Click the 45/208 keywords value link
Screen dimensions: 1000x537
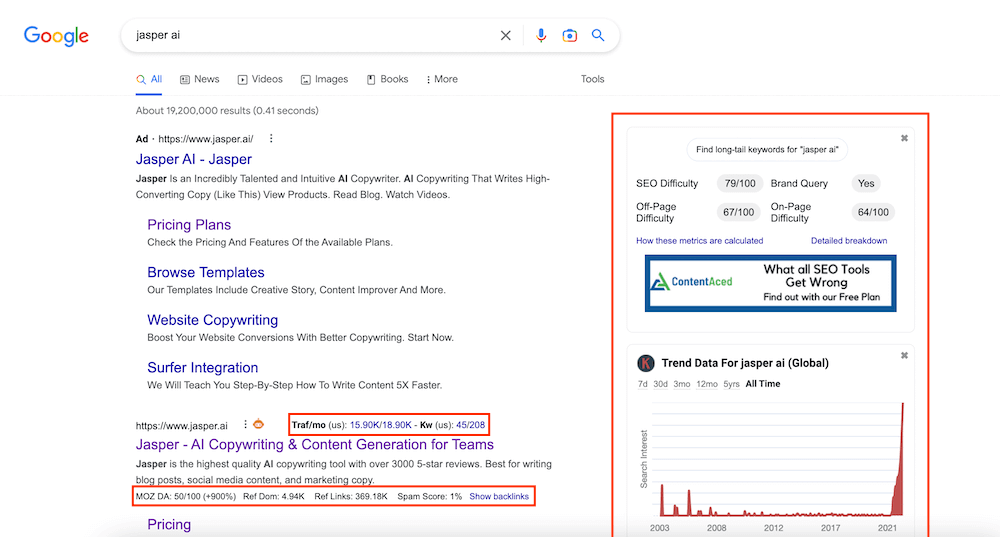pyautogui.click(x=471, y=425)
